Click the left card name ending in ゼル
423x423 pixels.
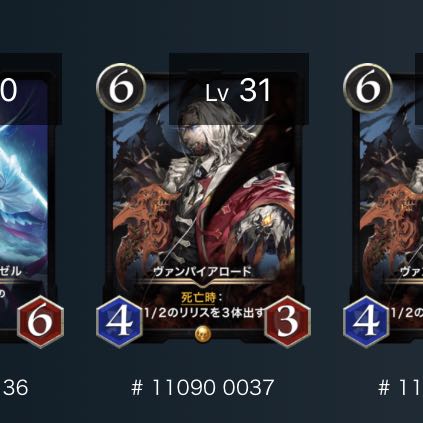[11, 271]
